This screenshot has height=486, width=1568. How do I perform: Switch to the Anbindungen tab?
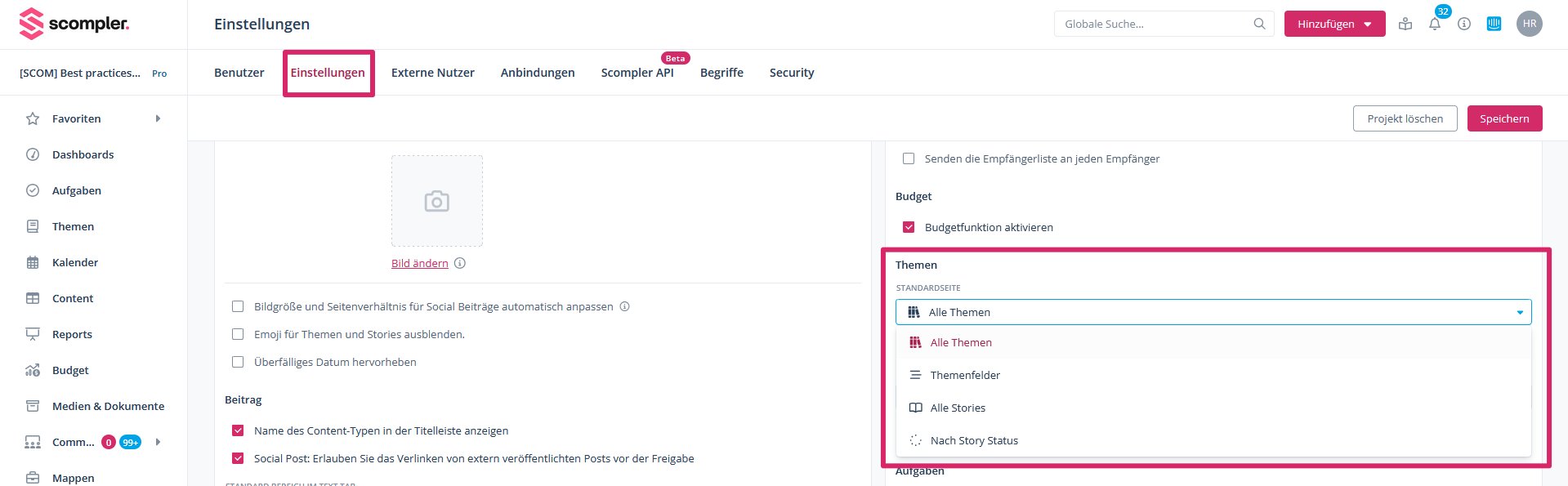point(537,73)
